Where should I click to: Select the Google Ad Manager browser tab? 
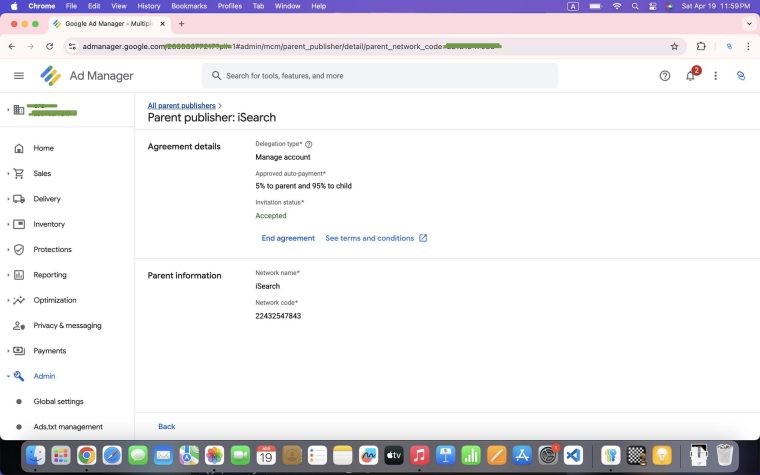pyautogui.click(x=109, y=24)
